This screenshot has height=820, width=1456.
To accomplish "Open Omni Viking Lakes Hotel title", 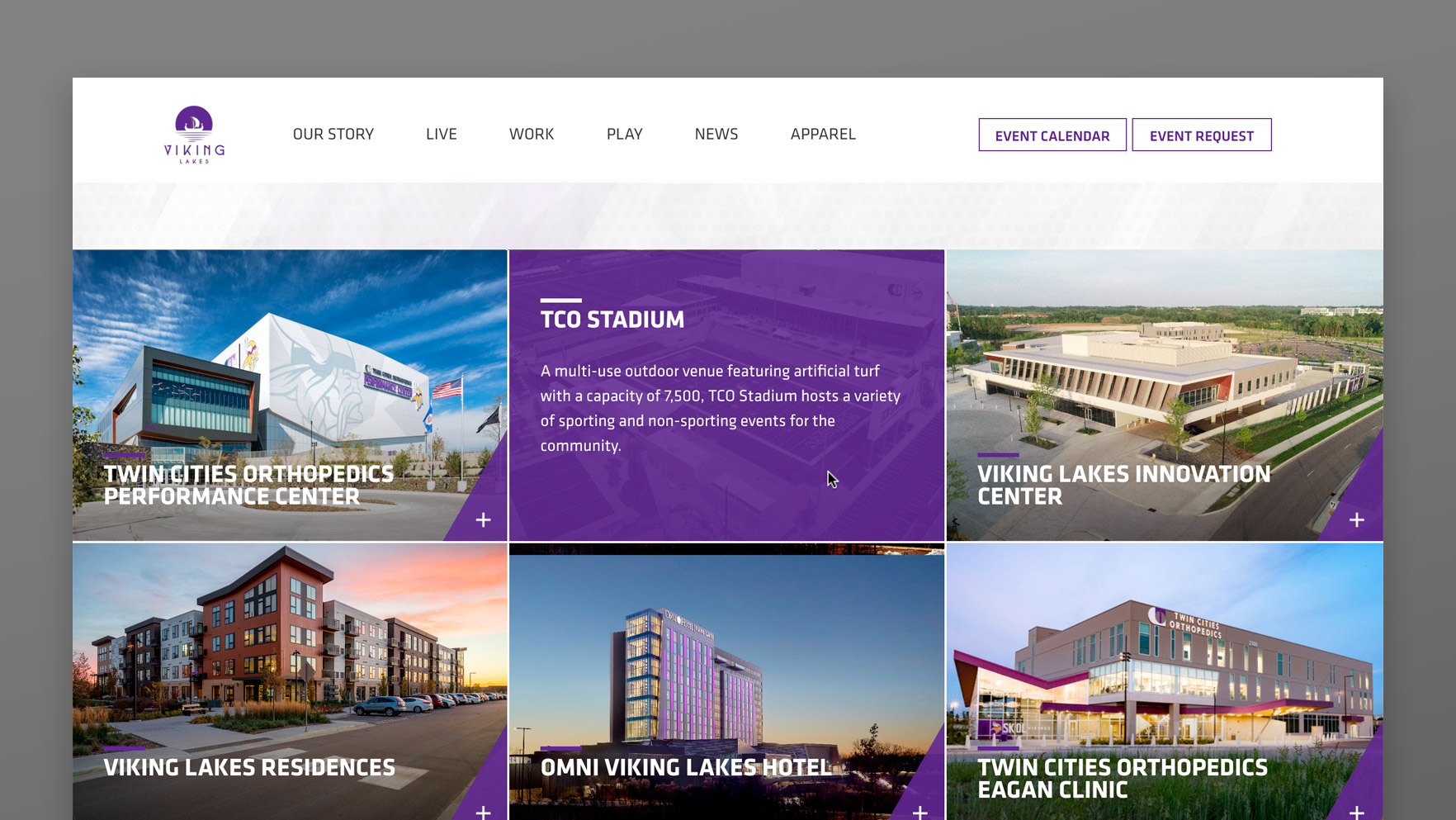I will coord(686,768).
